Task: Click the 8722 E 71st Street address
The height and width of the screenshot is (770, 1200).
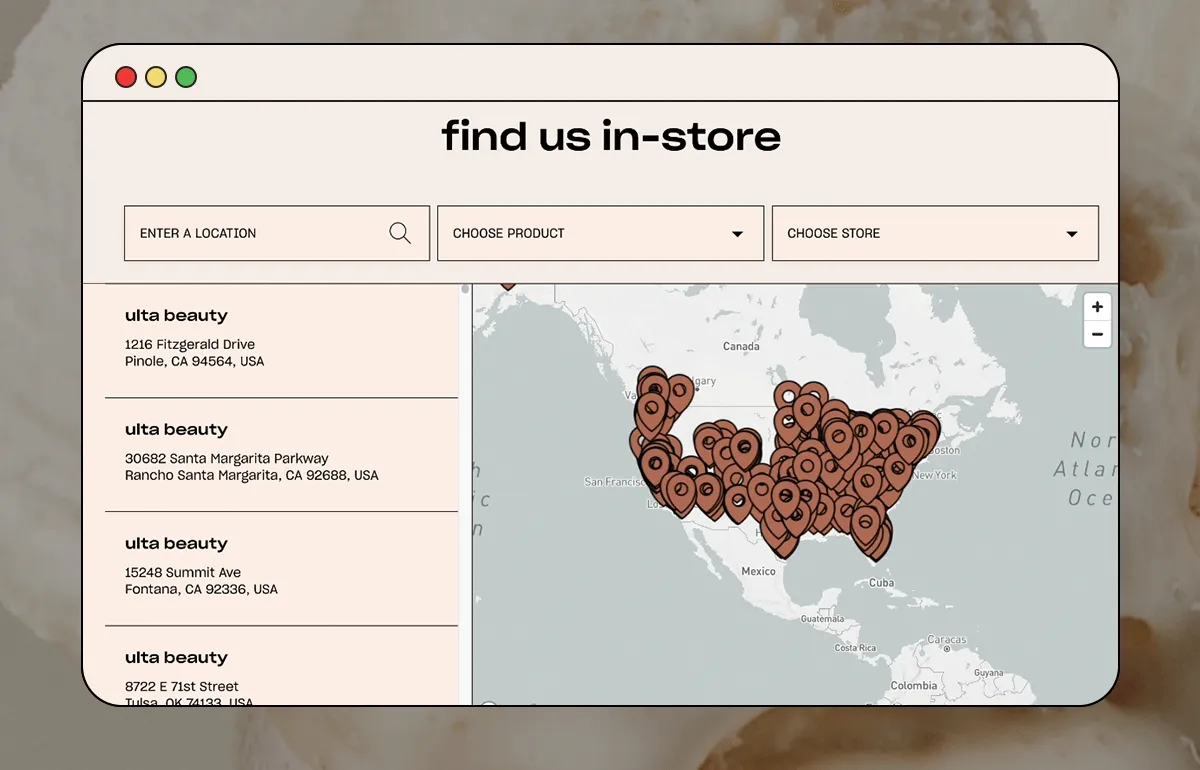Action: point(181,686)
